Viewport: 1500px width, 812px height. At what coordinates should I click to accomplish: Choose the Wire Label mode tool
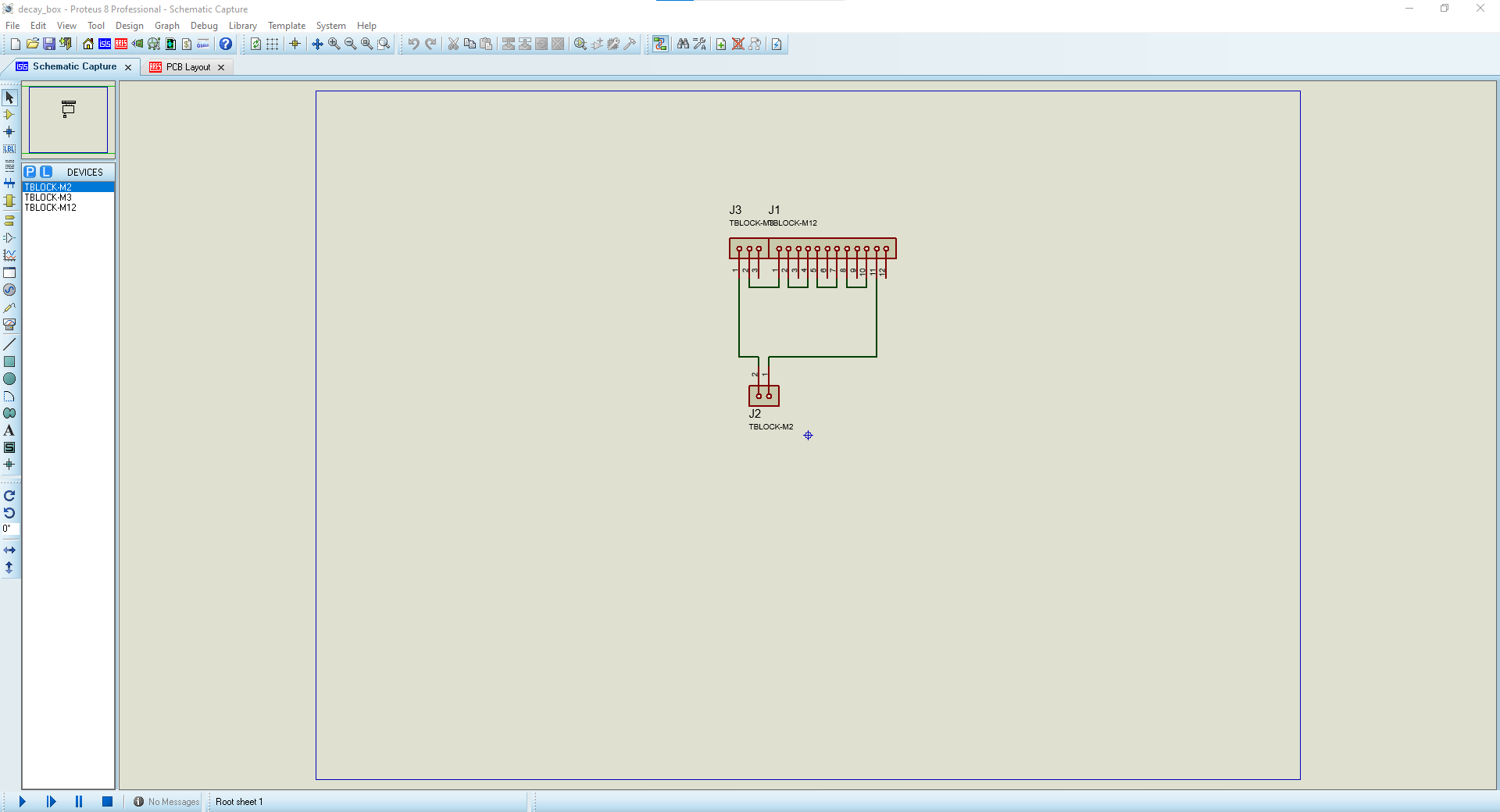pyautogui.click(x=9, y=148)
